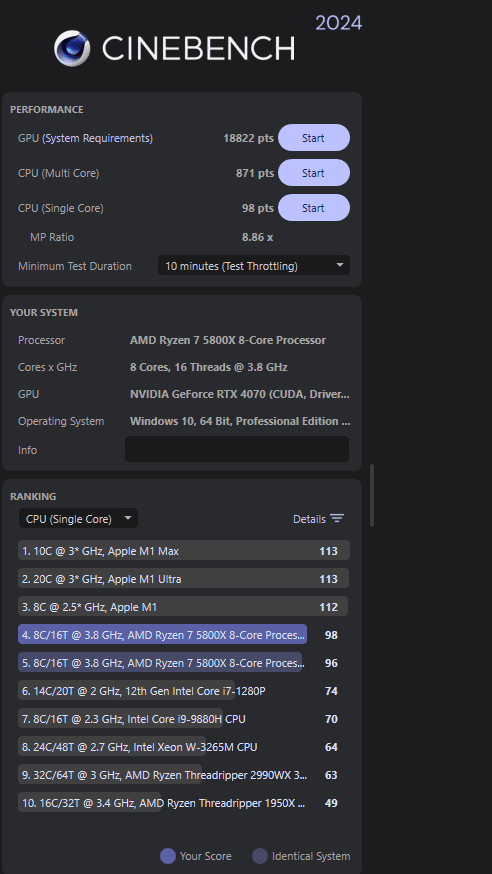Start the CPU Multi Core test
This screenshot has width=492, height=874.
(x=314, y=173)
